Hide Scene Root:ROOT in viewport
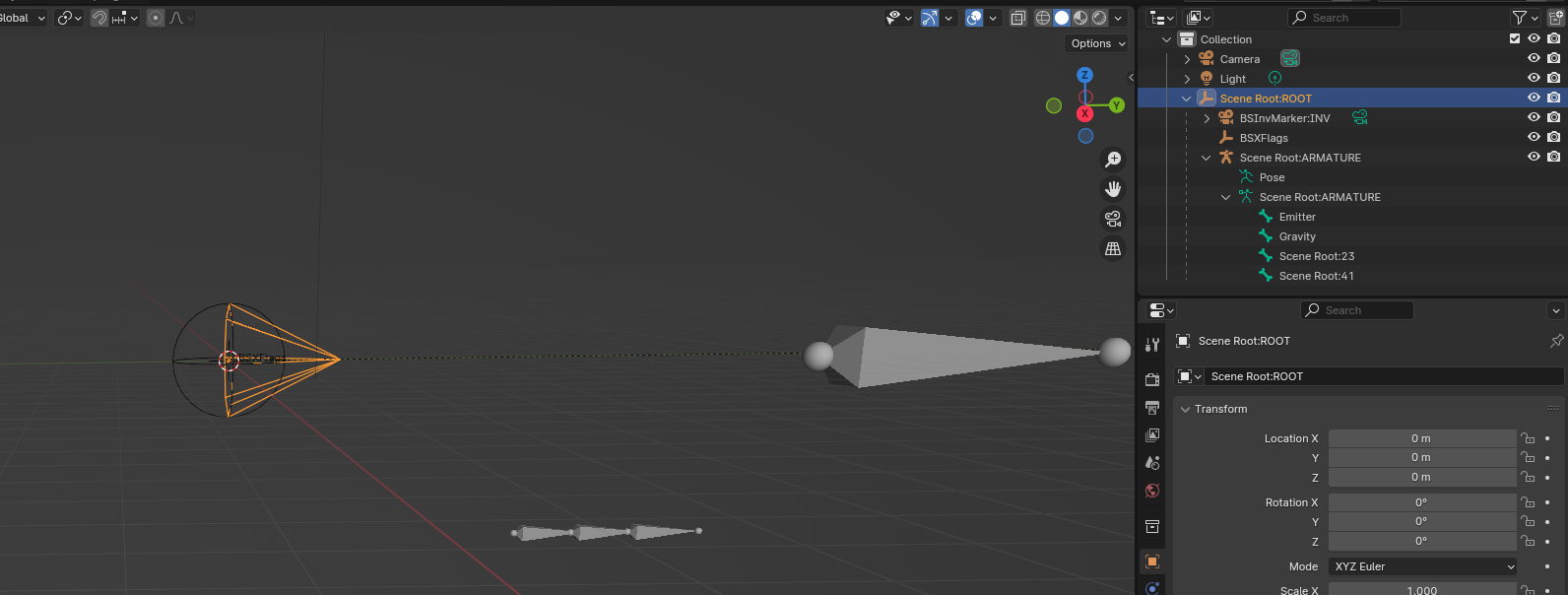 click(x=1534, y=98)
